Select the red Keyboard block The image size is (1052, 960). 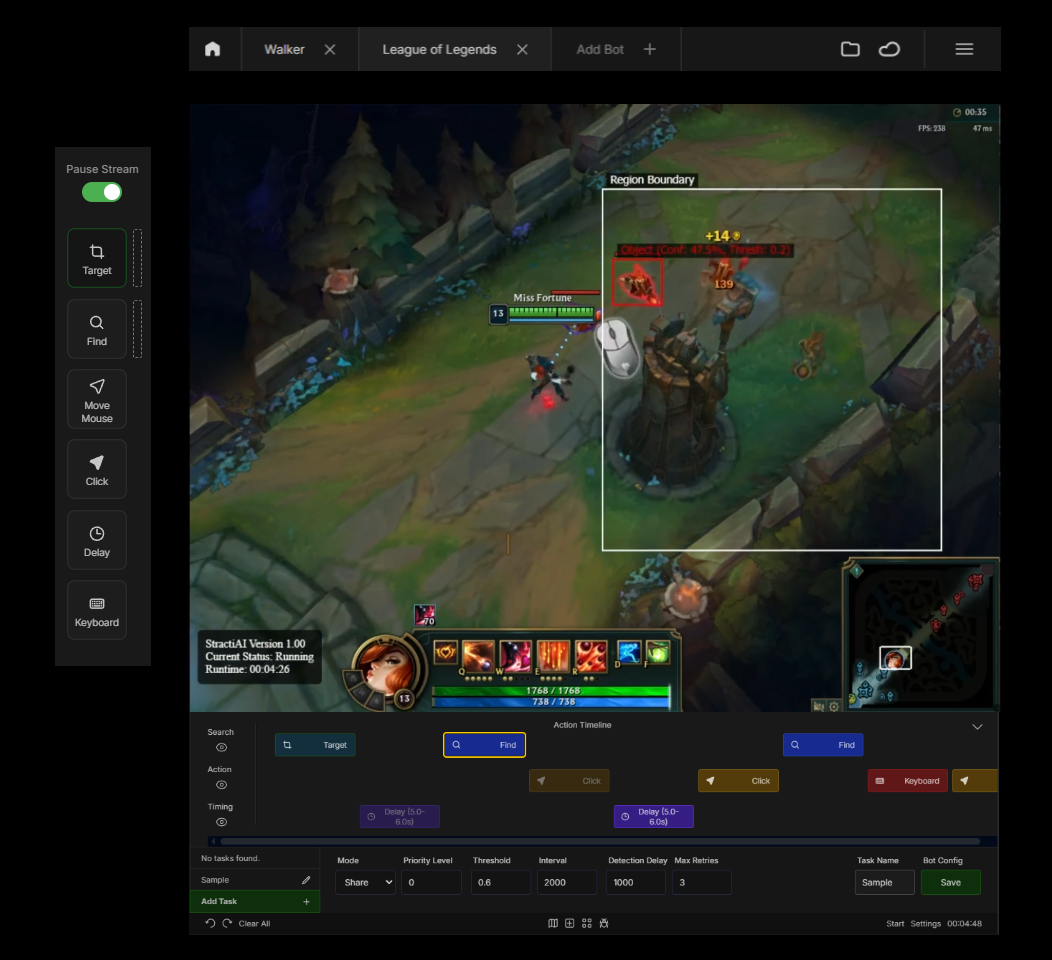(x=908, y=781)
